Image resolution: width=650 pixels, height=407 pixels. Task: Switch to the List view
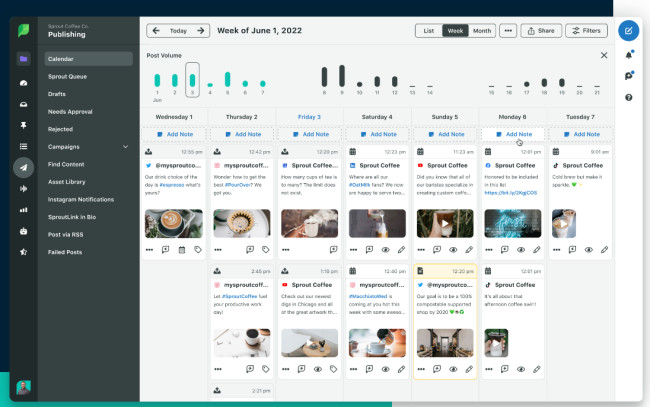click(429, 31)
